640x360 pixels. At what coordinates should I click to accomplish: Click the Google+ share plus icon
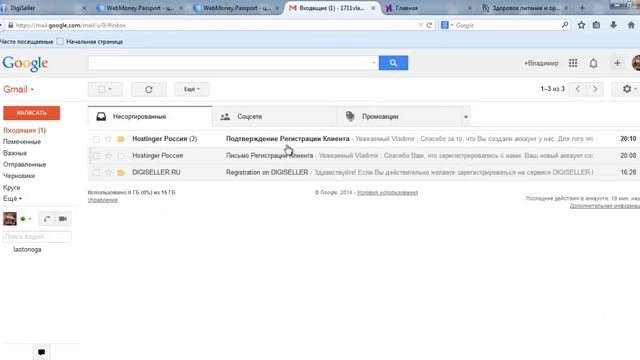click(x=617, y=63)
